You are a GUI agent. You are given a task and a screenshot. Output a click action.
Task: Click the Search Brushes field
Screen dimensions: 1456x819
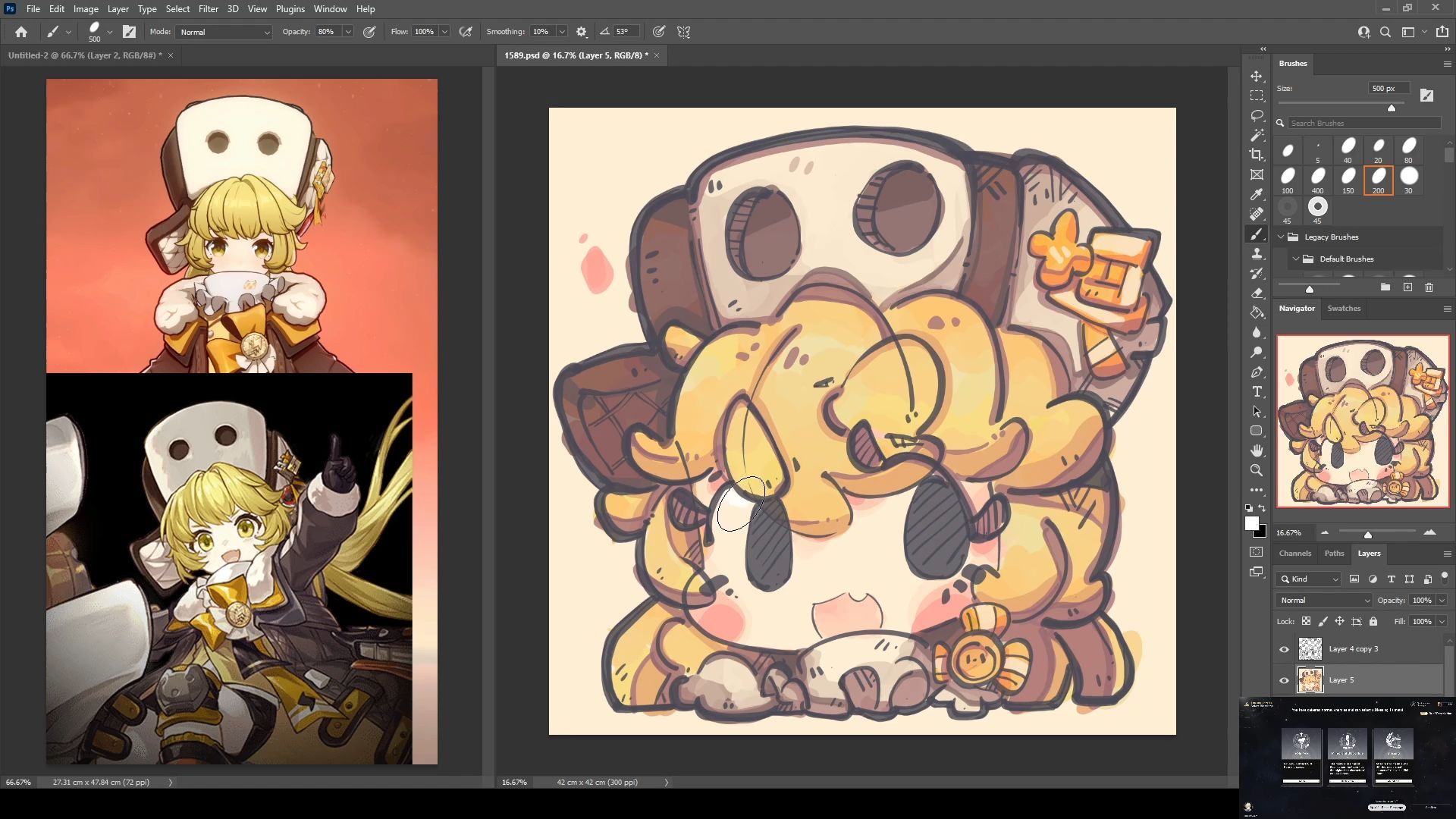[1364, 123]
